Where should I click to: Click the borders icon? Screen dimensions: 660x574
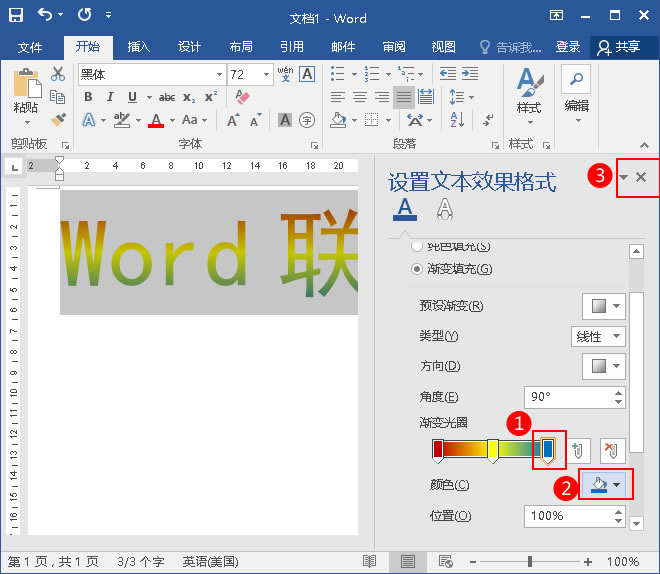[371, 120]
